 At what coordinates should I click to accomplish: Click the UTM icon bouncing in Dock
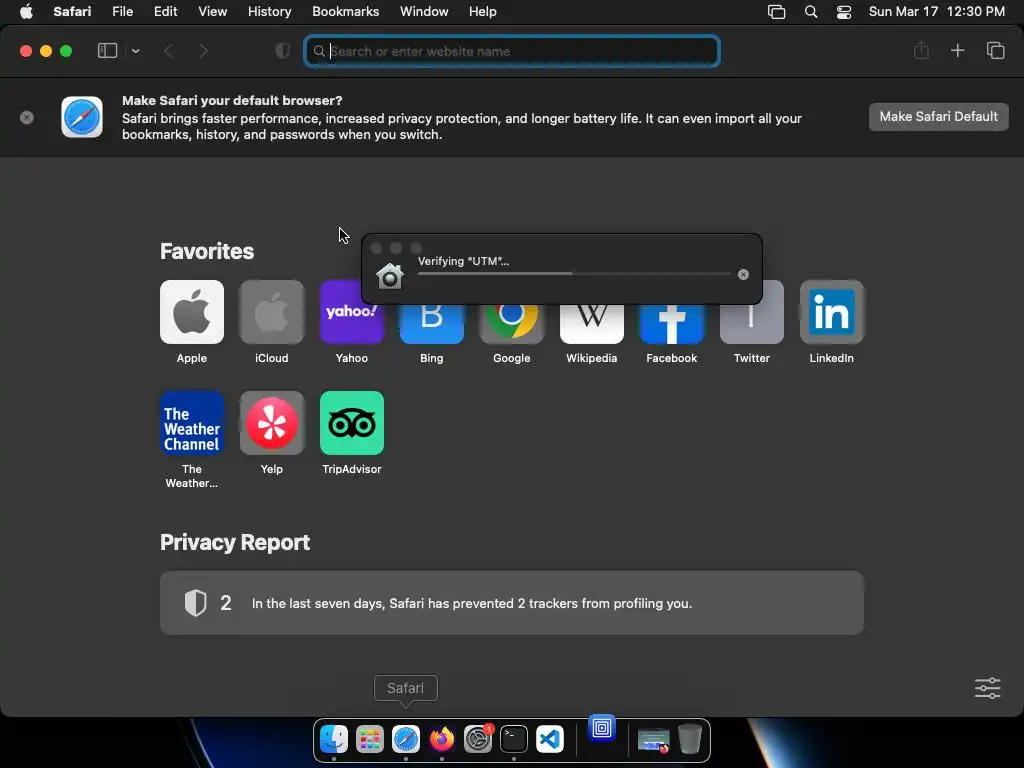tap(601, 728)
